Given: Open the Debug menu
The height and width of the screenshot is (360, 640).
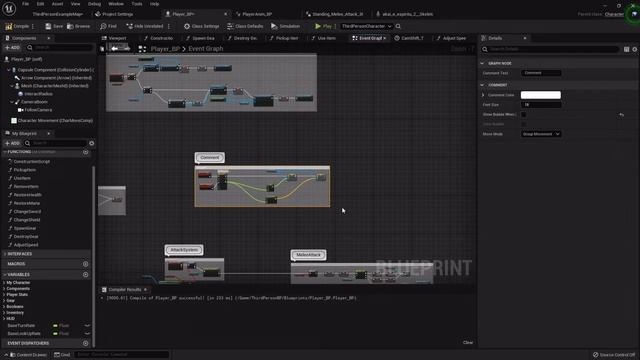Looking at the screenshot, I should tap(94, 4).
